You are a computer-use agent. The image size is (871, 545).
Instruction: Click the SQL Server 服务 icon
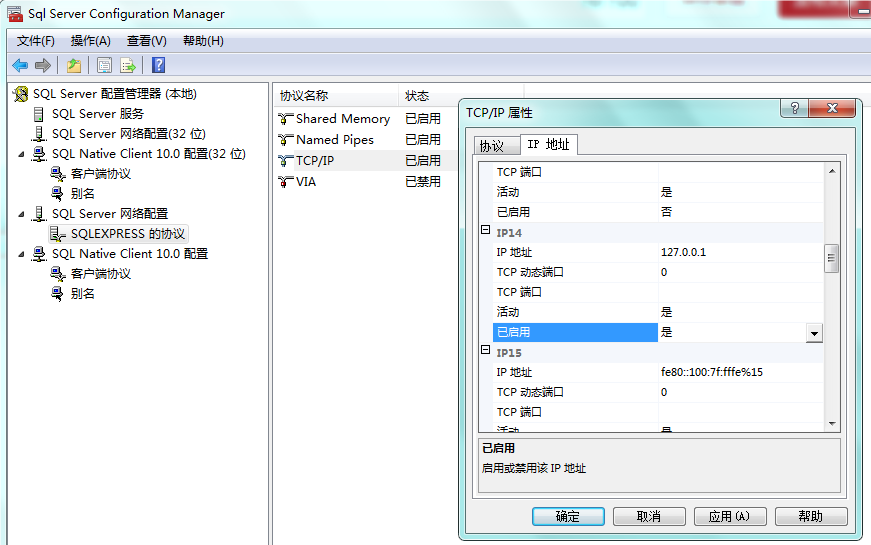point(38,114)
